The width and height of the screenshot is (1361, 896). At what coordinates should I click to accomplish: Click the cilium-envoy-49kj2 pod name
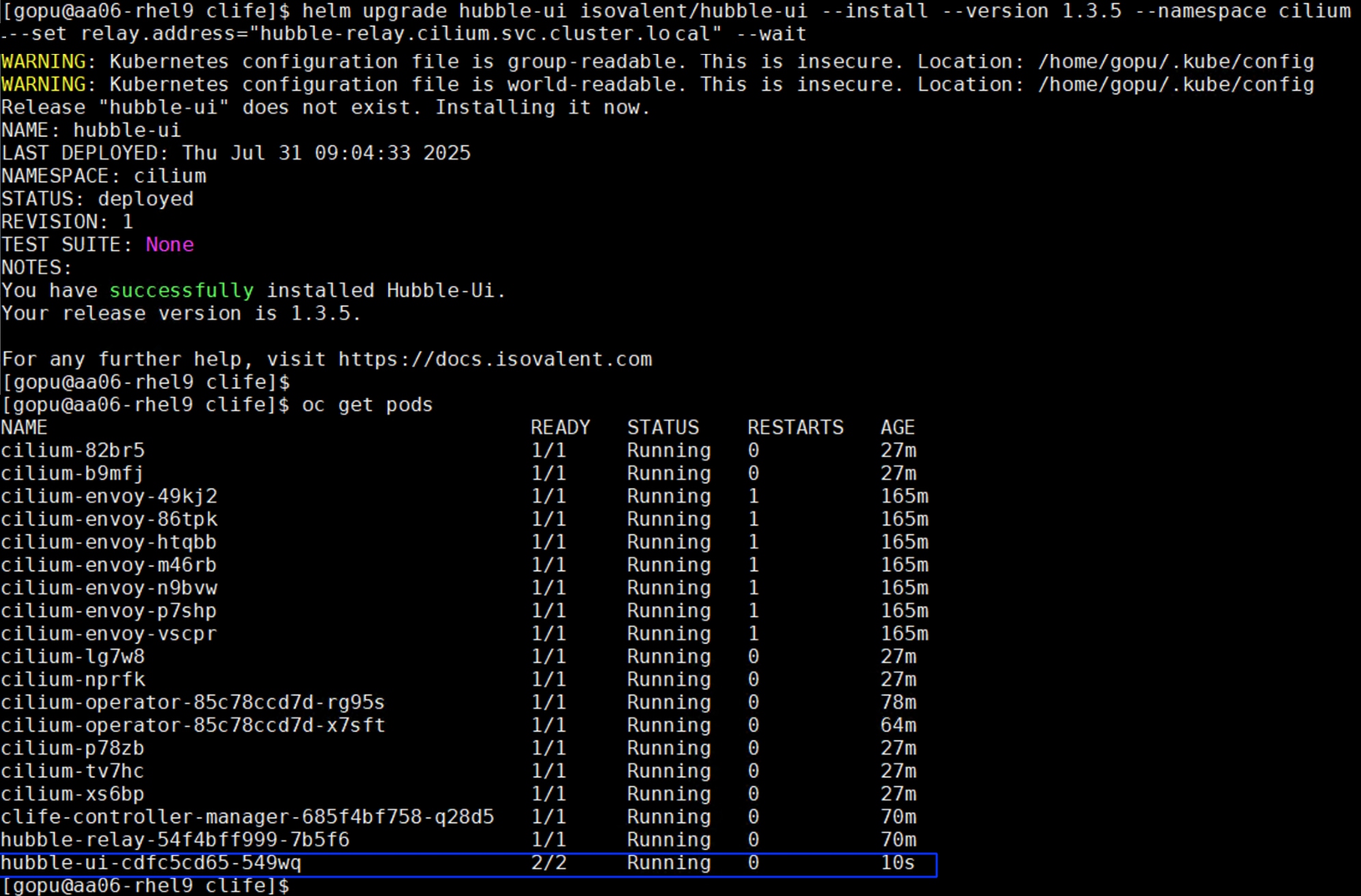pos(109,496)
